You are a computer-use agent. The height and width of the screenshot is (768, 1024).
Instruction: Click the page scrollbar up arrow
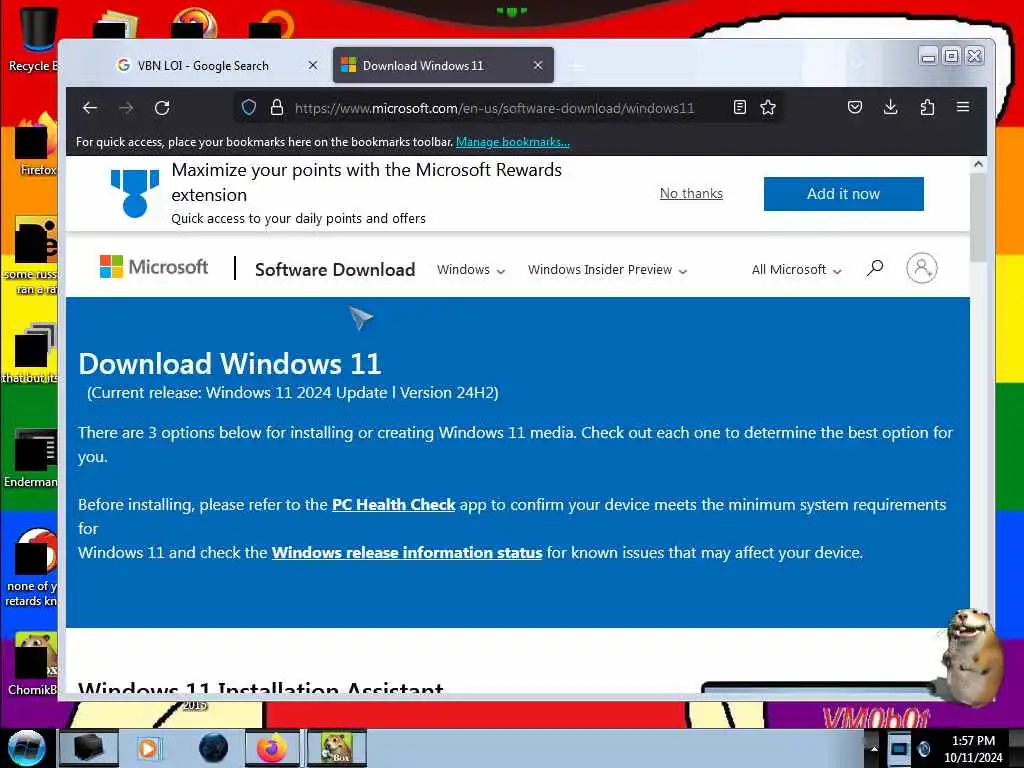(x=978, y=165)
